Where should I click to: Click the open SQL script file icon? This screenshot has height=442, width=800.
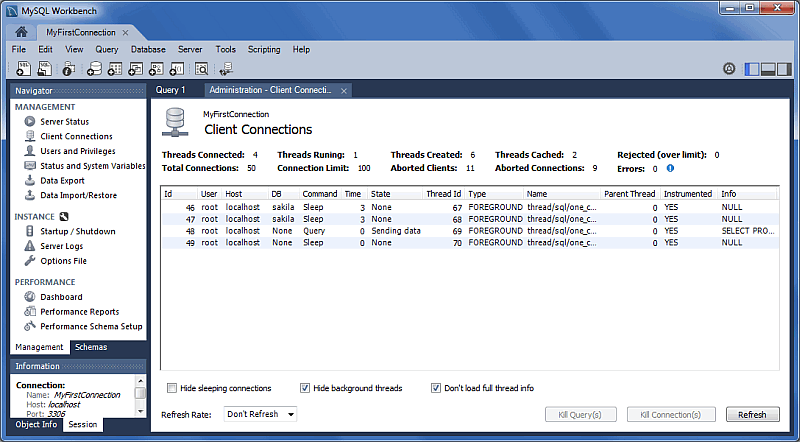coord(45,69)
